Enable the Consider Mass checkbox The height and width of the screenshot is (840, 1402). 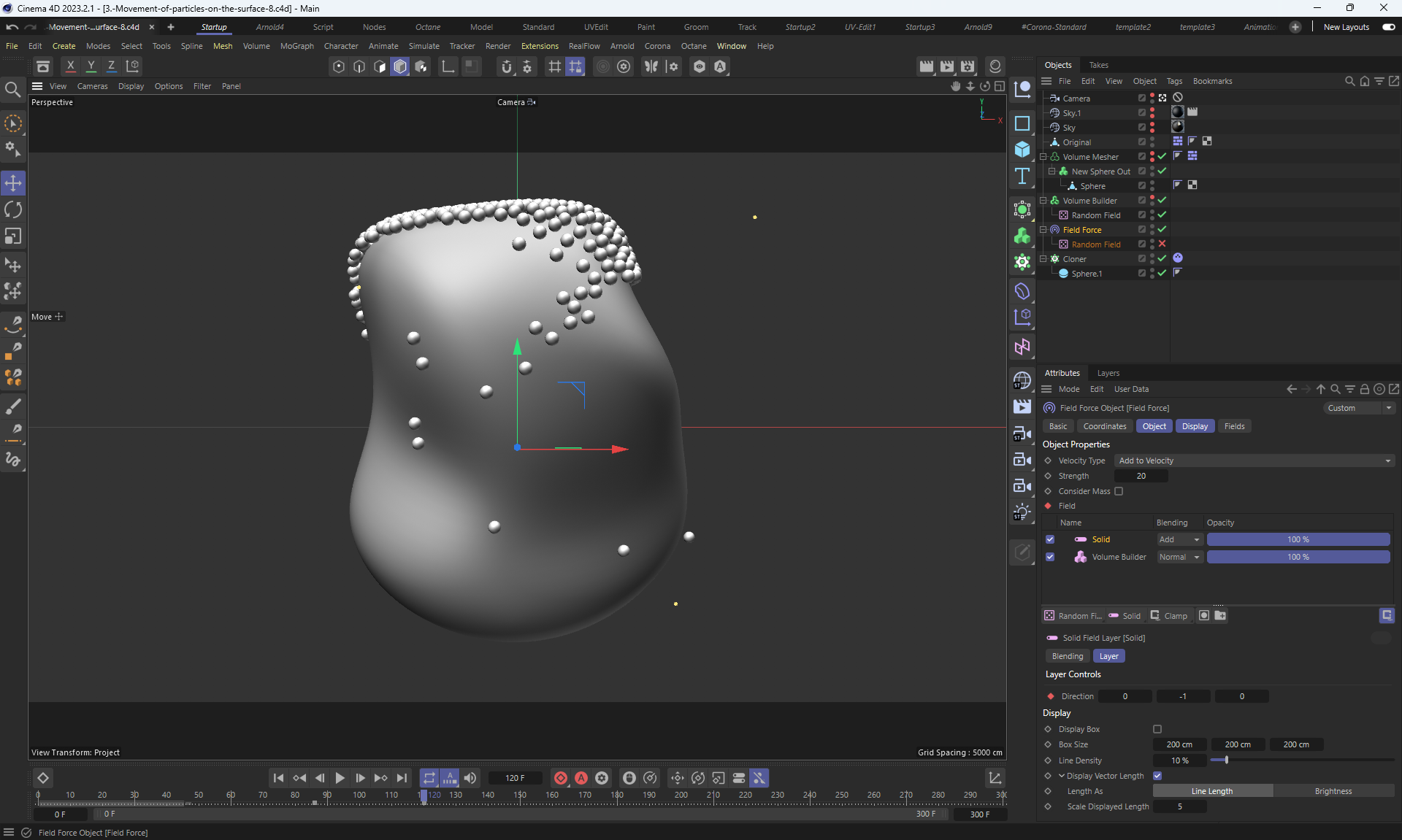click(x=1119, y=491)
